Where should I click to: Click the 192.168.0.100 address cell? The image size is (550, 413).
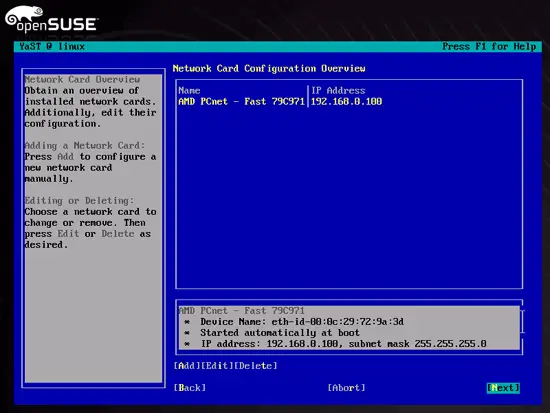click(x=346, y=102)
